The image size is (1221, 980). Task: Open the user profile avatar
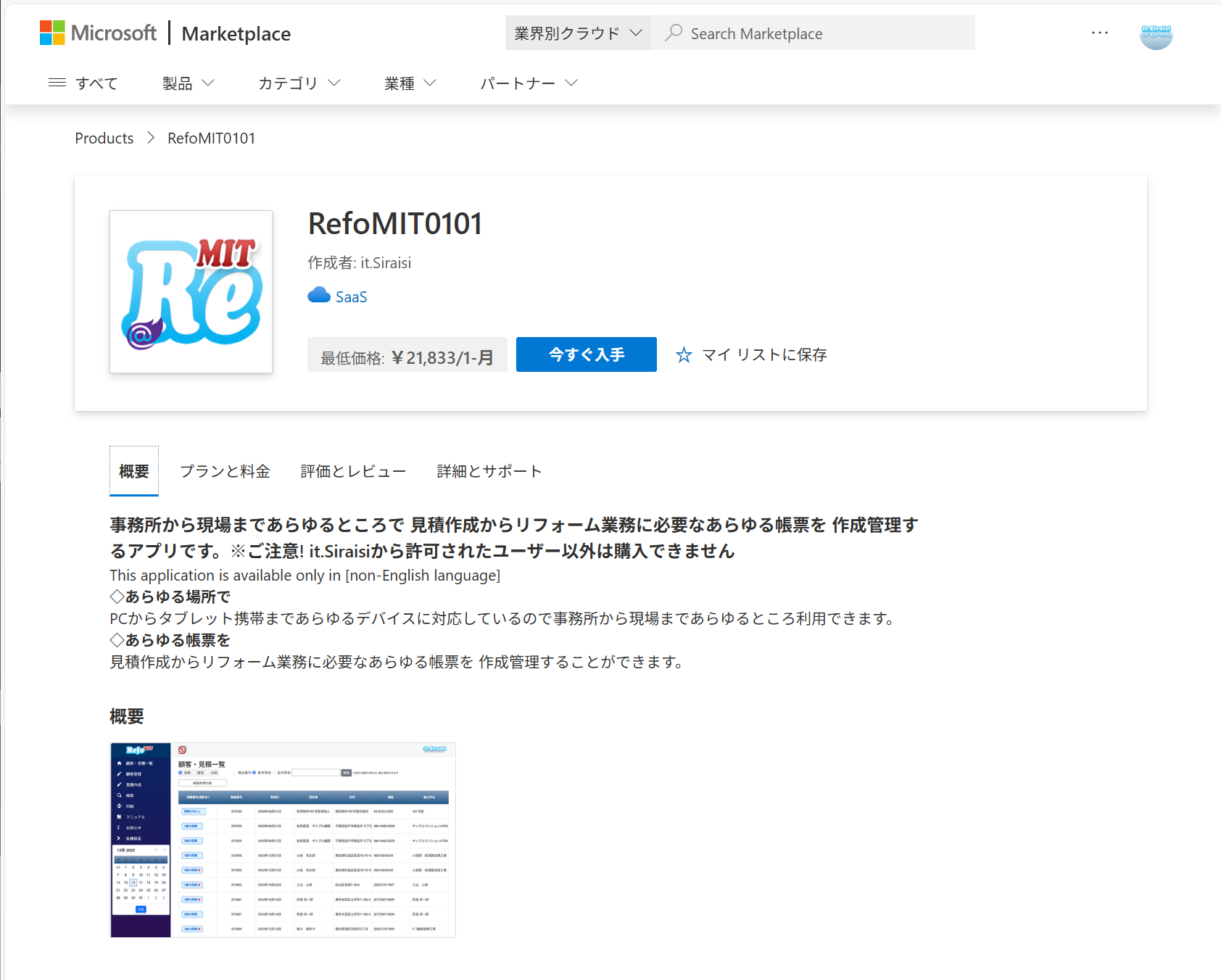pos(1156,33)
